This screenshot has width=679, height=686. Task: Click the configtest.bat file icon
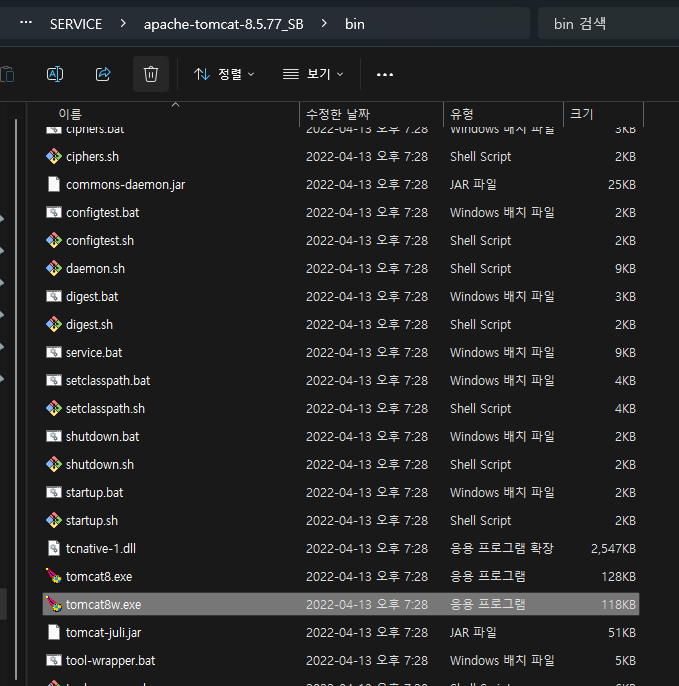(x=54, y=212)
